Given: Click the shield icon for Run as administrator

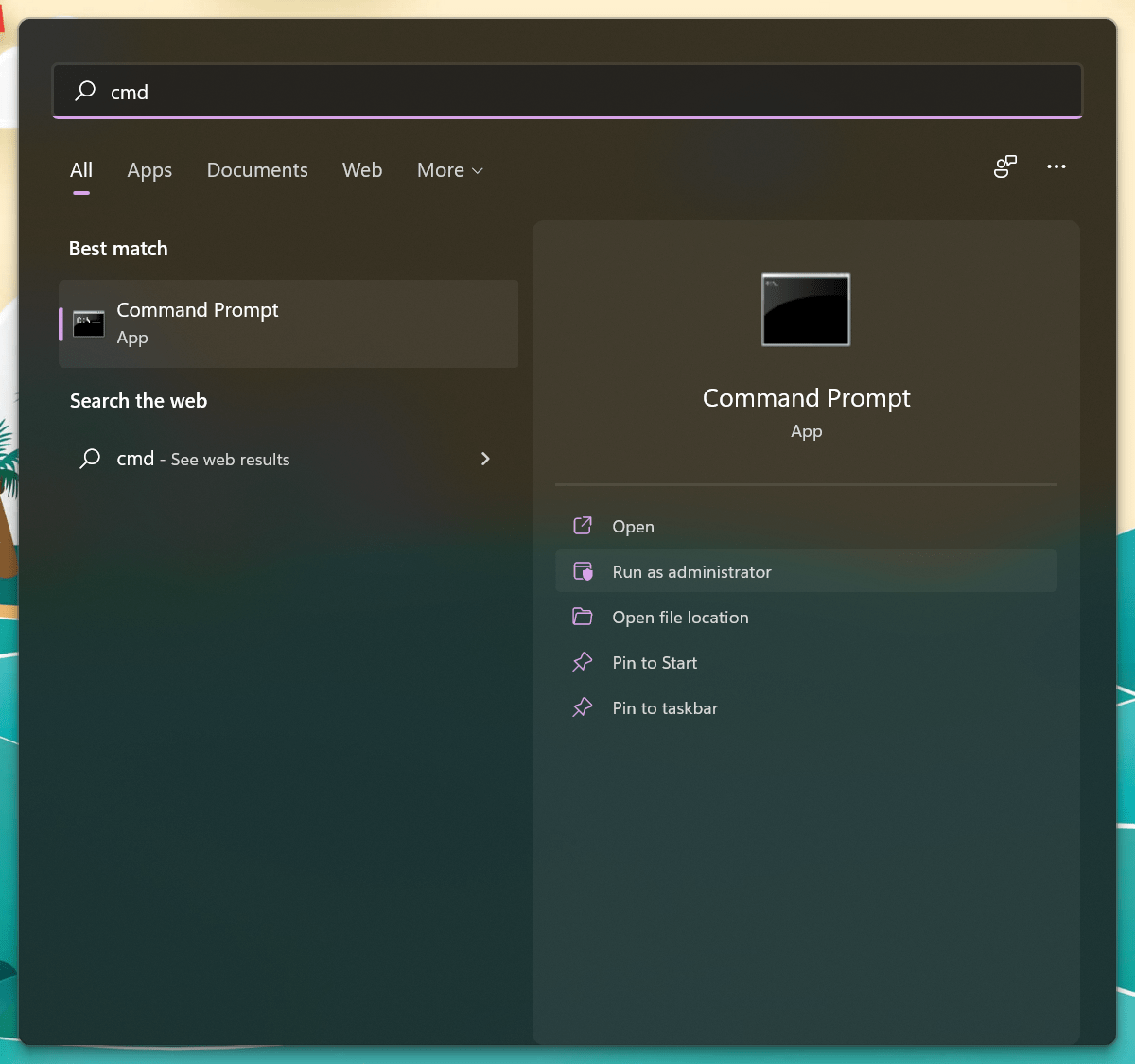Looking at the screenshot, I should click(583, 571).
